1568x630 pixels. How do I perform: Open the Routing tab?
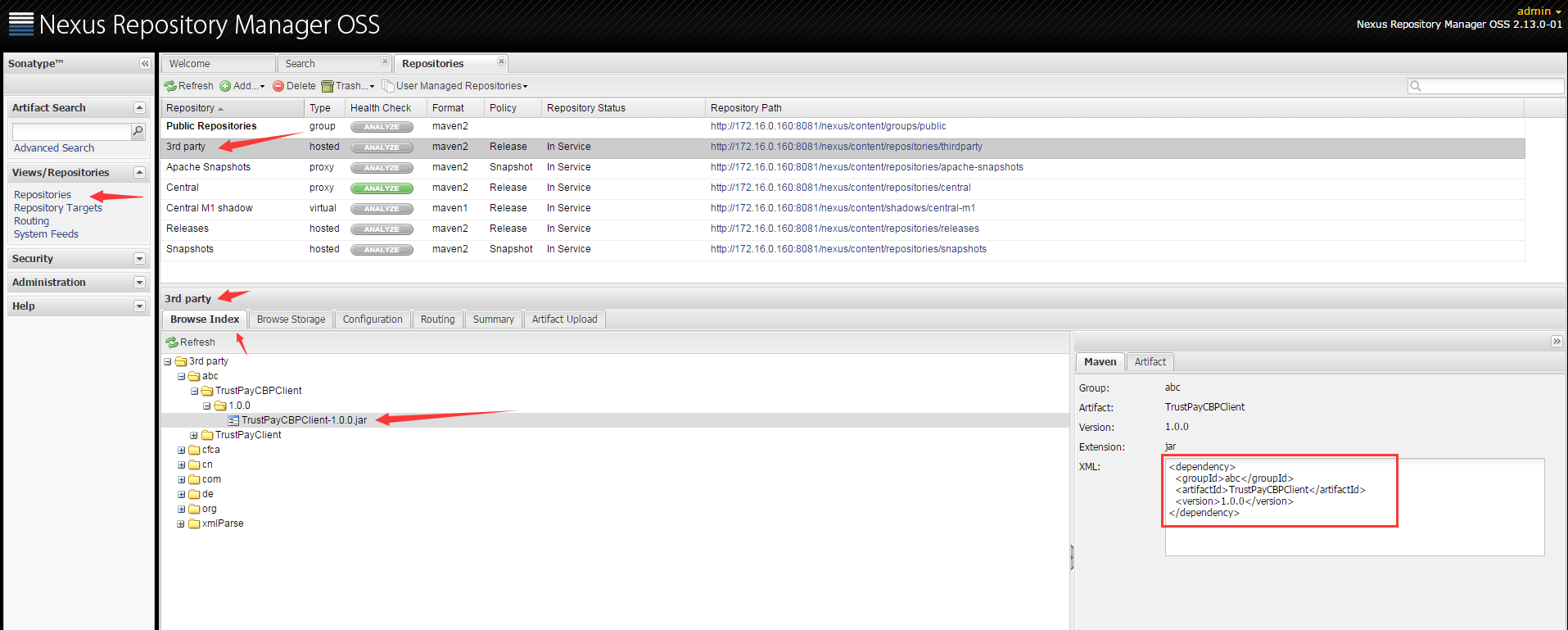point(437,320)
